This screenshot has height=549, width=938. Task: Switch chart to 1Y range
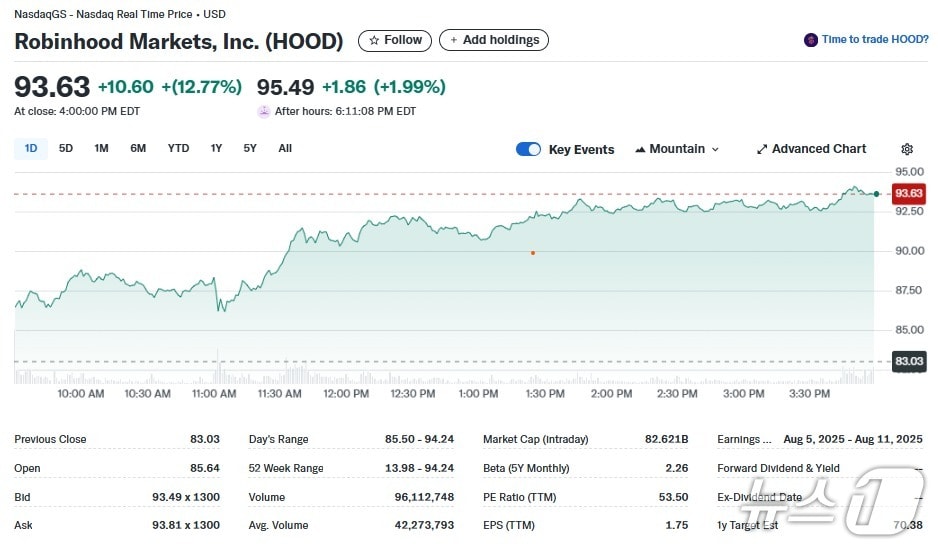(x=216, y=148)
